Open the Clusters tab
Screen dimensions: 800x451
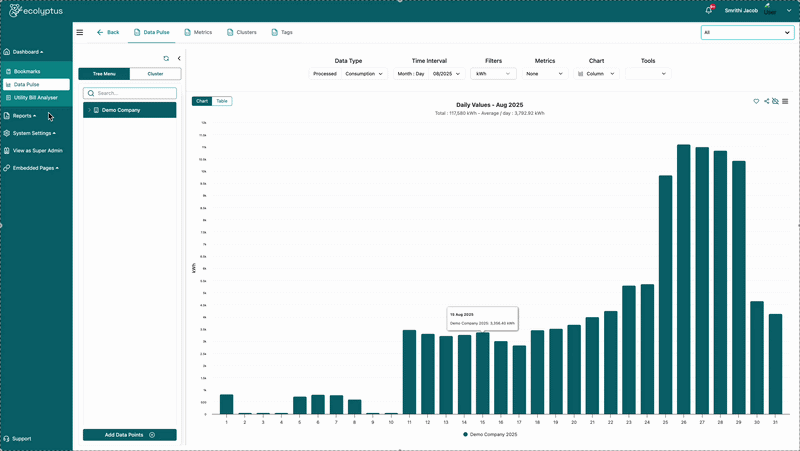241,32
